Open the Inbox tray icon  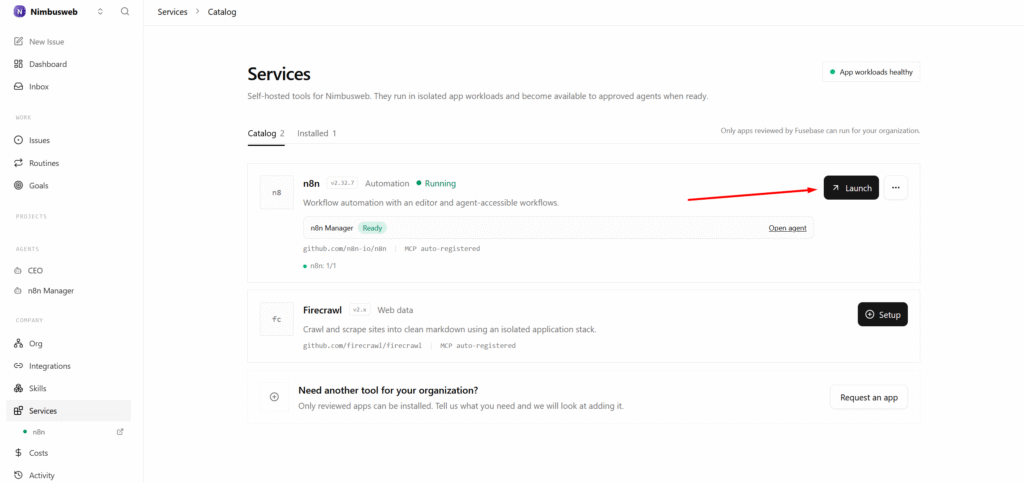coord(18,86)
